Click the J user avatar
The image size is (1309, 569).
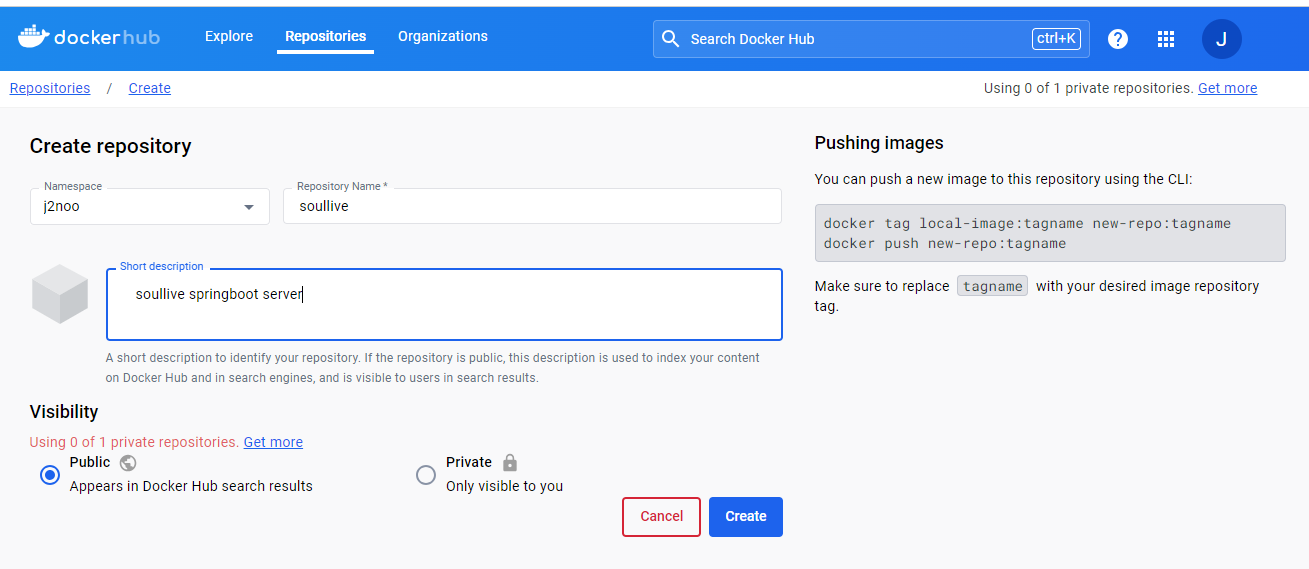[1221, 39]
